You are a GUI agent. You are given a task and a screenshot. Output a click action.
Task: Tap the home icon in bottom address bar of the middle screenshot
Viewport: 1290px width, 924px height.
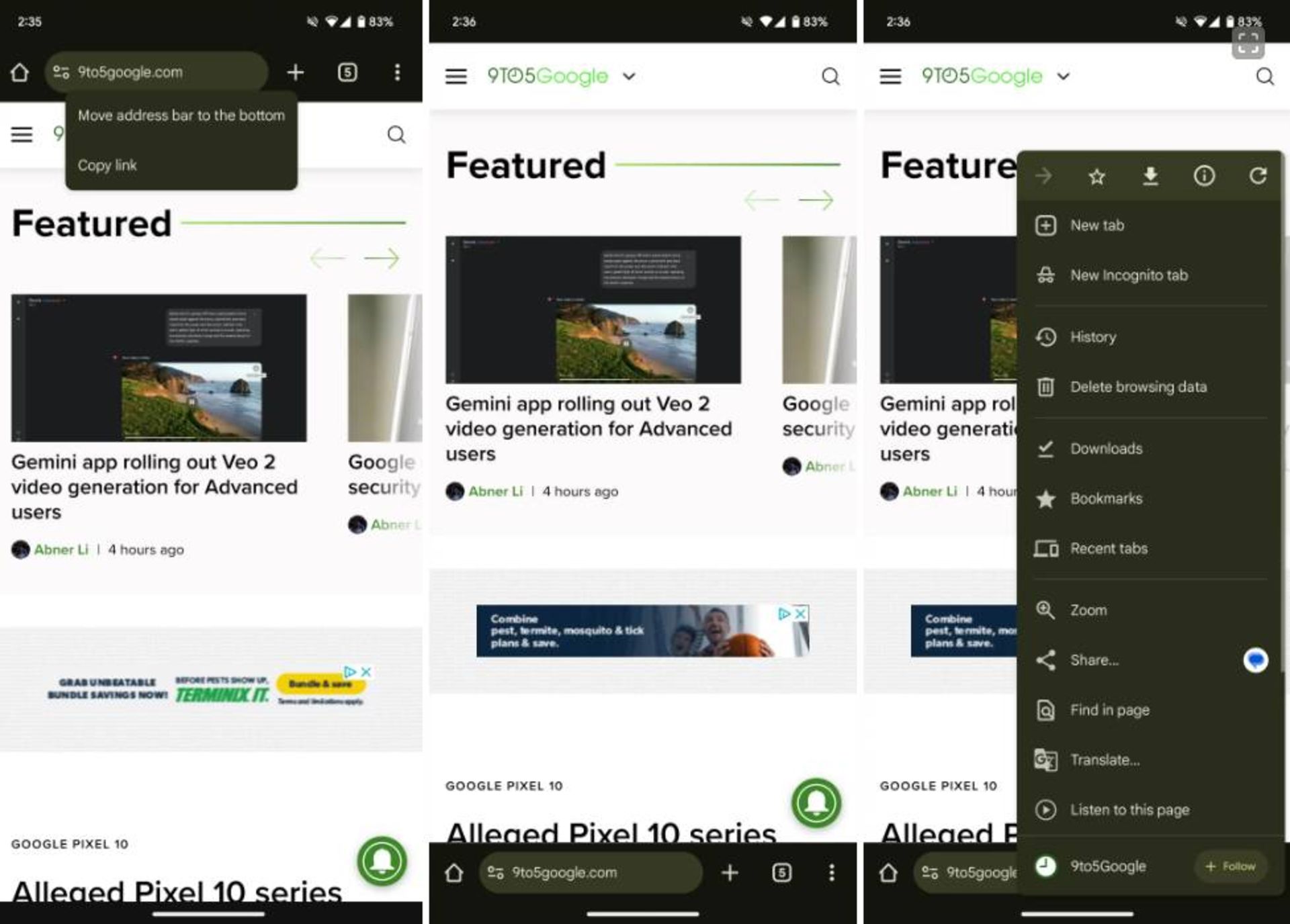(x=454, y=872)
